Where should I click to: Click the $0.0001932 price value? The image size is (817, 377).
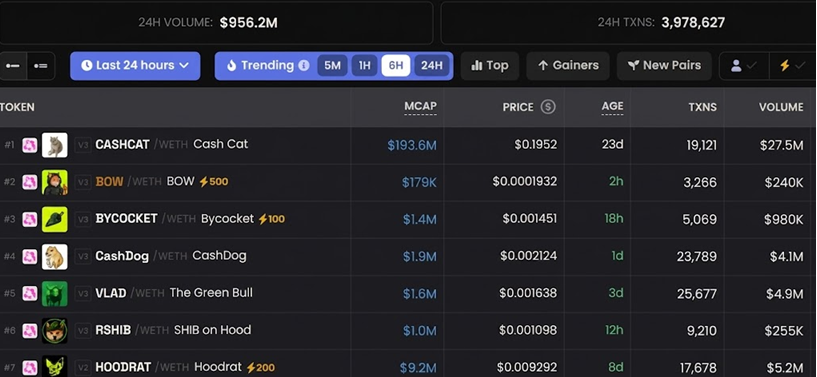(x=525, y=182)
